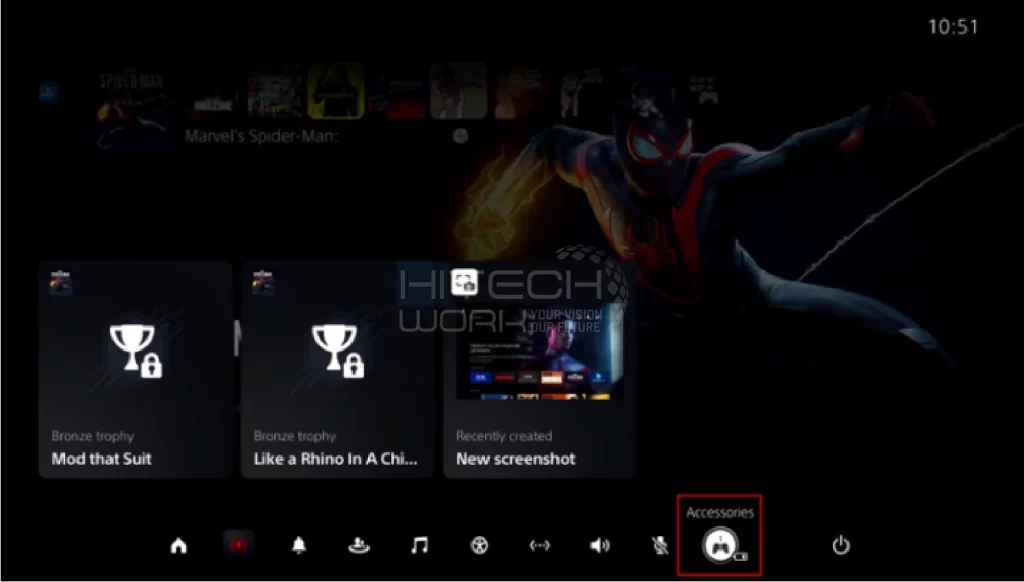Click the recently created screenshot thumbnail
The width and height of the screenshot is (1024, 582).
coord(539,353)
